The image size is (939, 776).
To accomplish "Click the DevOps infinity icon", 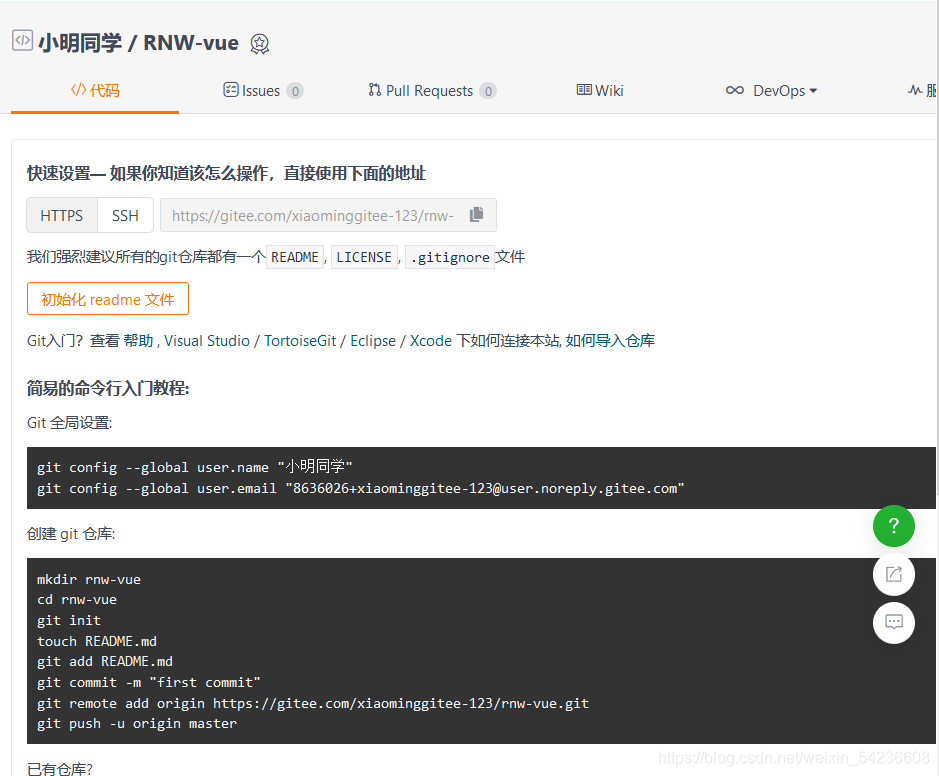I will coord(735,90).
